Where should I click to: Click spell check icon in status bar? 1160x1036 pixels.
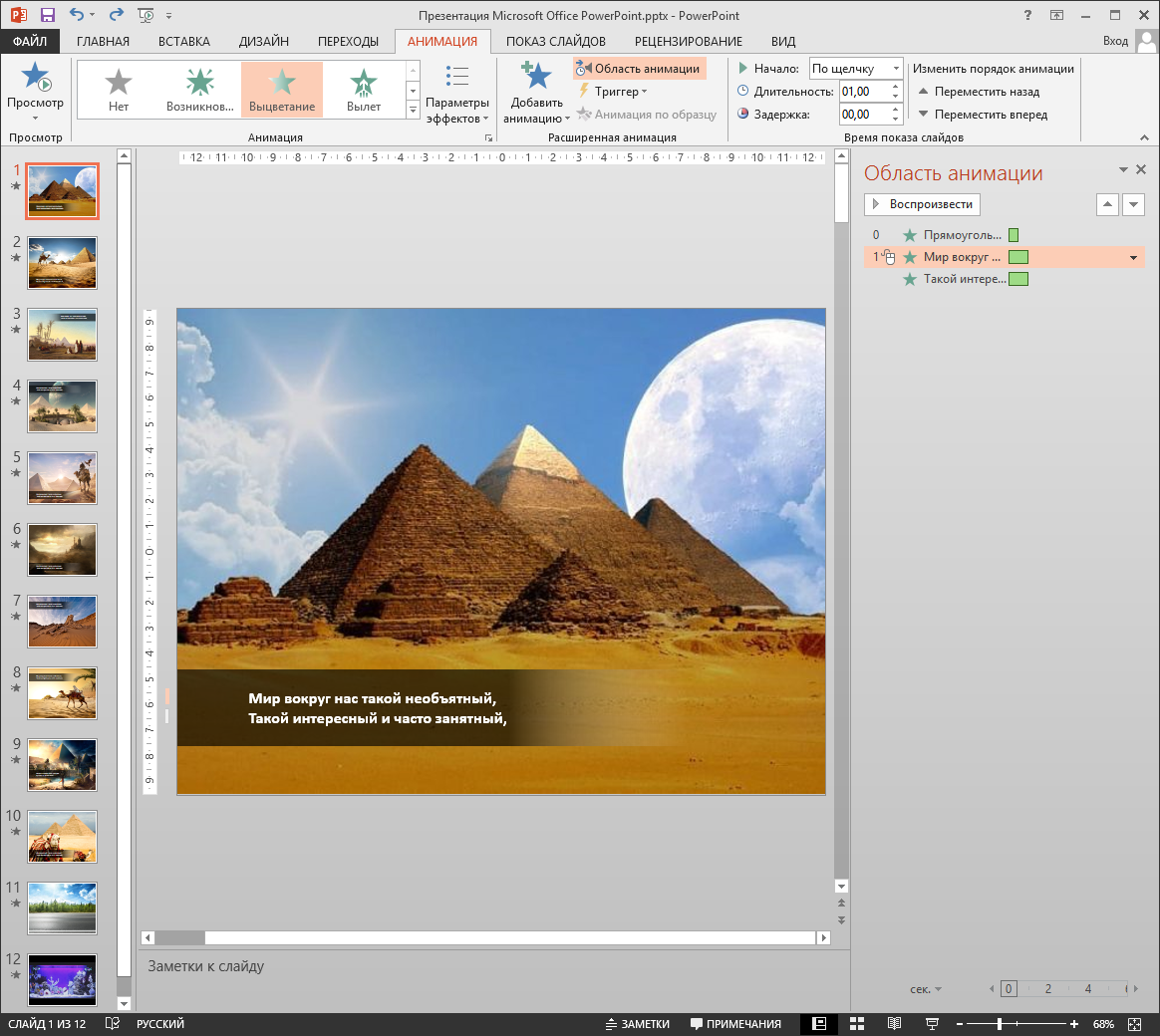pyautogui.click(x=112, y=1024)
